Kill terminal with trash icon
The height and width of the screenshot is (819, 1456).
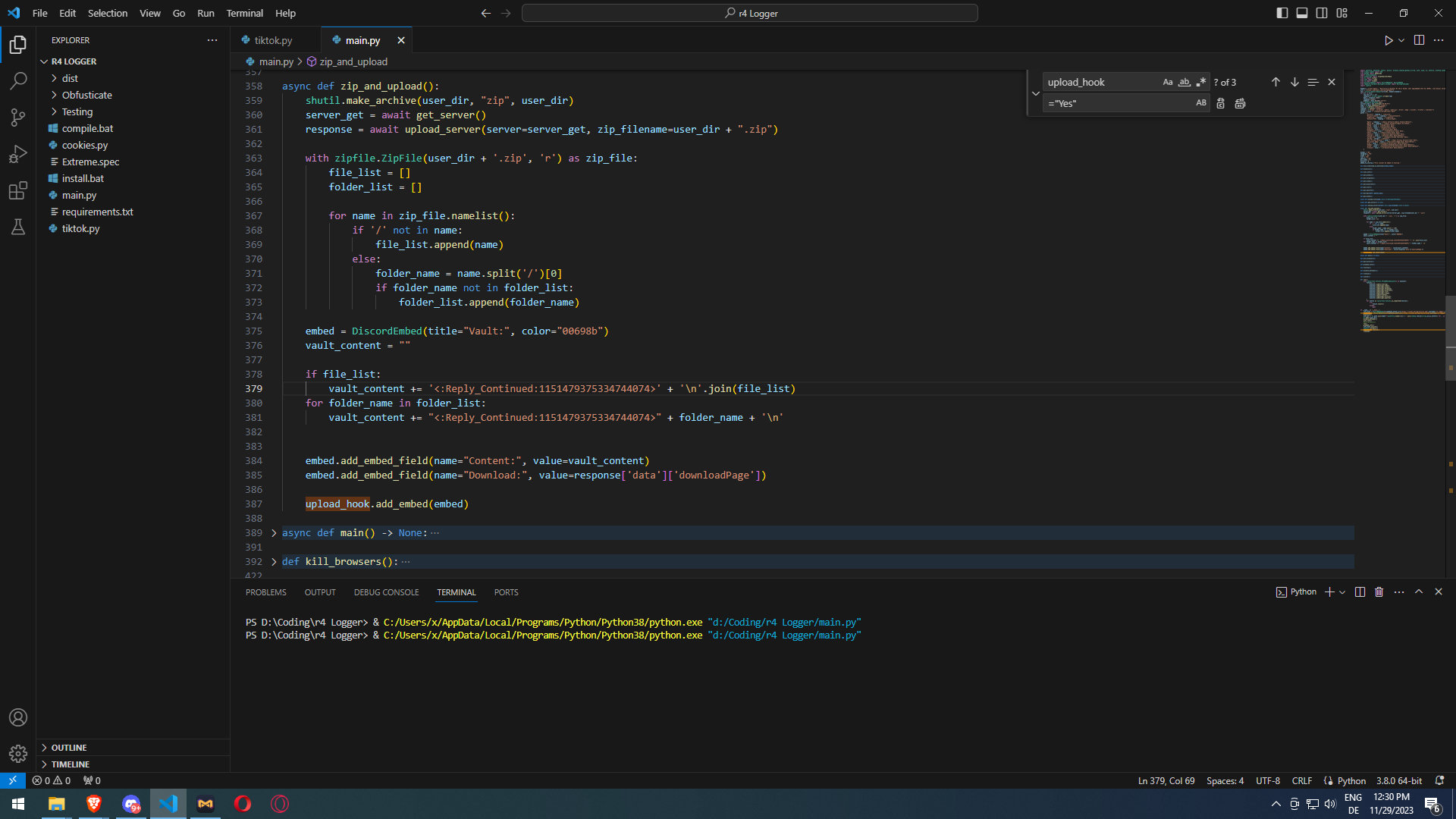click(1379, 592)
